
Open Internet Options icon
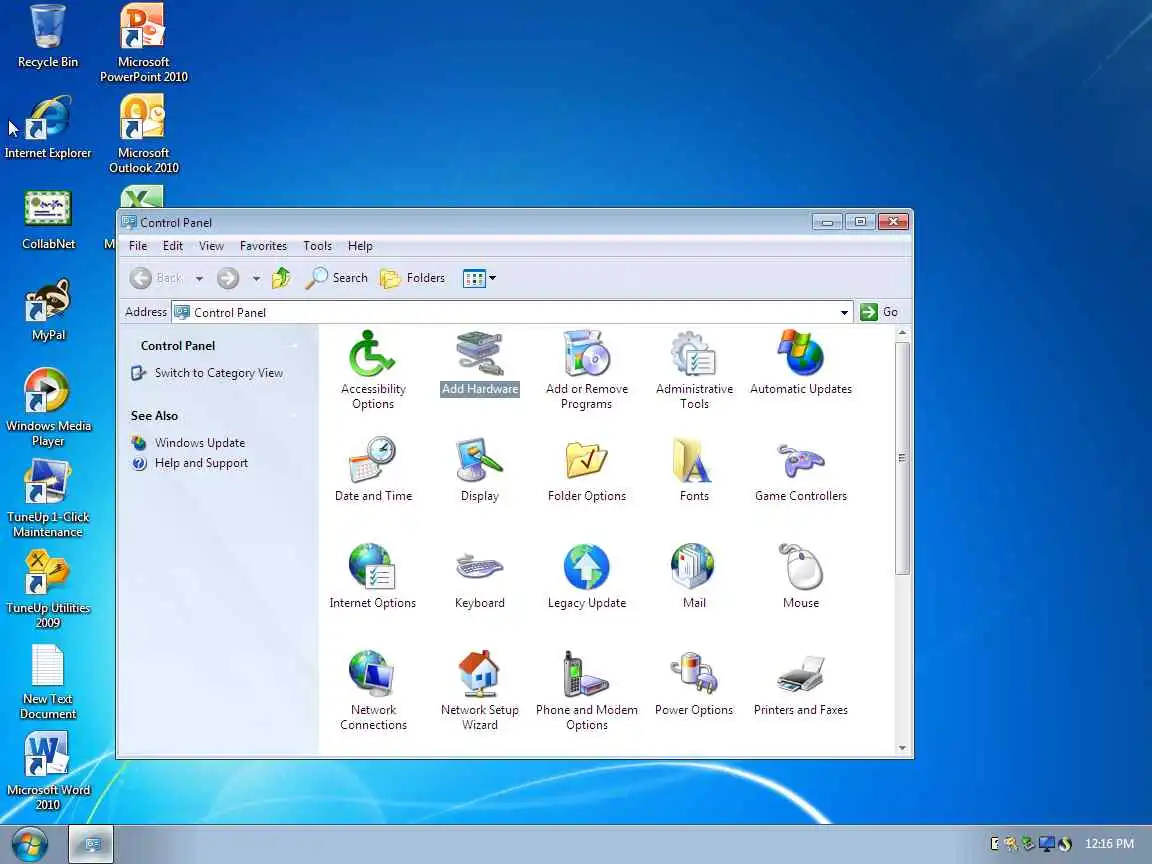click(372, 577)
